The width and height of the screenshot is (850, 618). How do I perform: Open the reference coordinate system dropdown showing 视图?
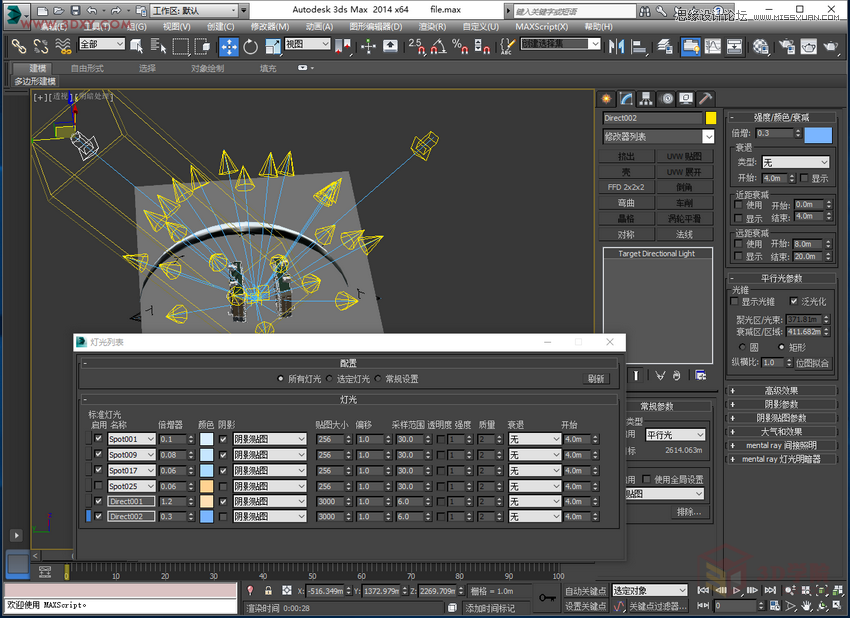305,46
